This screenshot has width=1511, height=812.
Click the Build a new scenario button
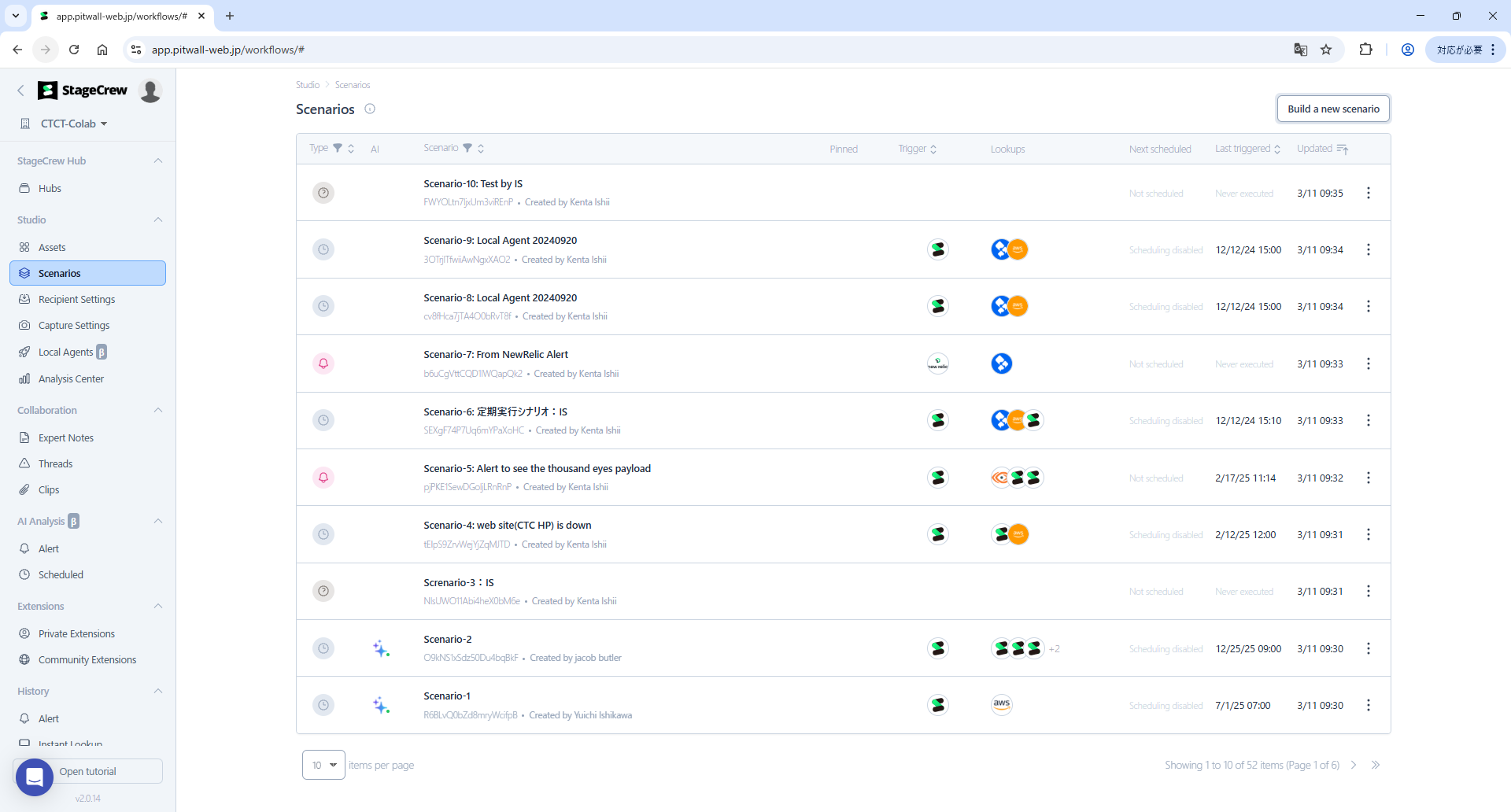[x=1332, y=109]
